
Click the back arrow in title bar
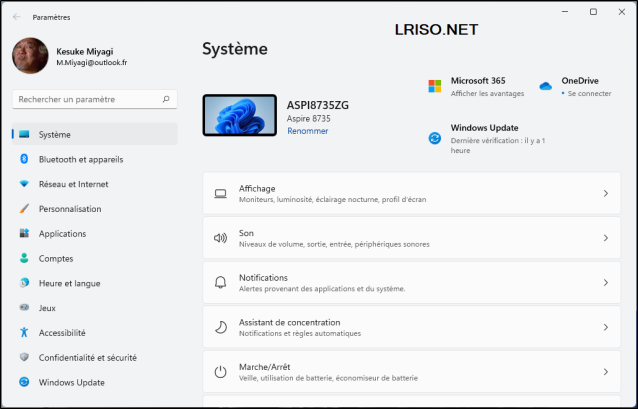(17, 17)
